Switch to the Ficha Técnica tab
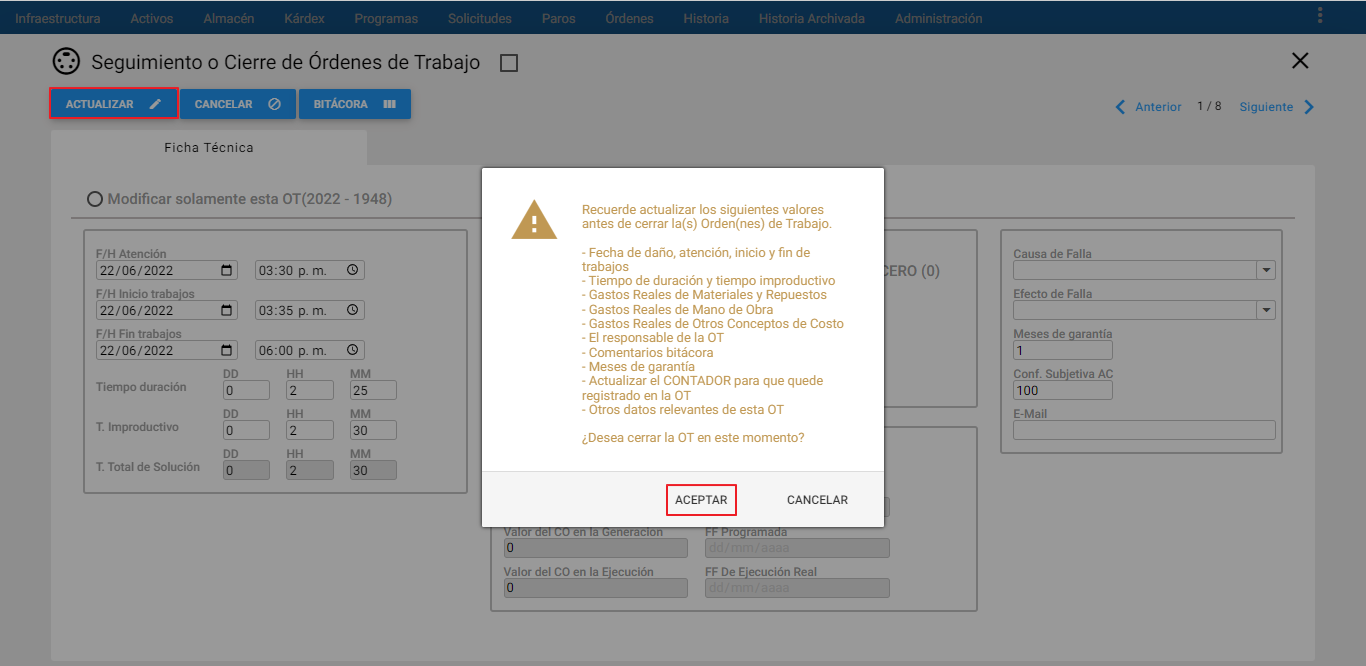 click(209, 147)
